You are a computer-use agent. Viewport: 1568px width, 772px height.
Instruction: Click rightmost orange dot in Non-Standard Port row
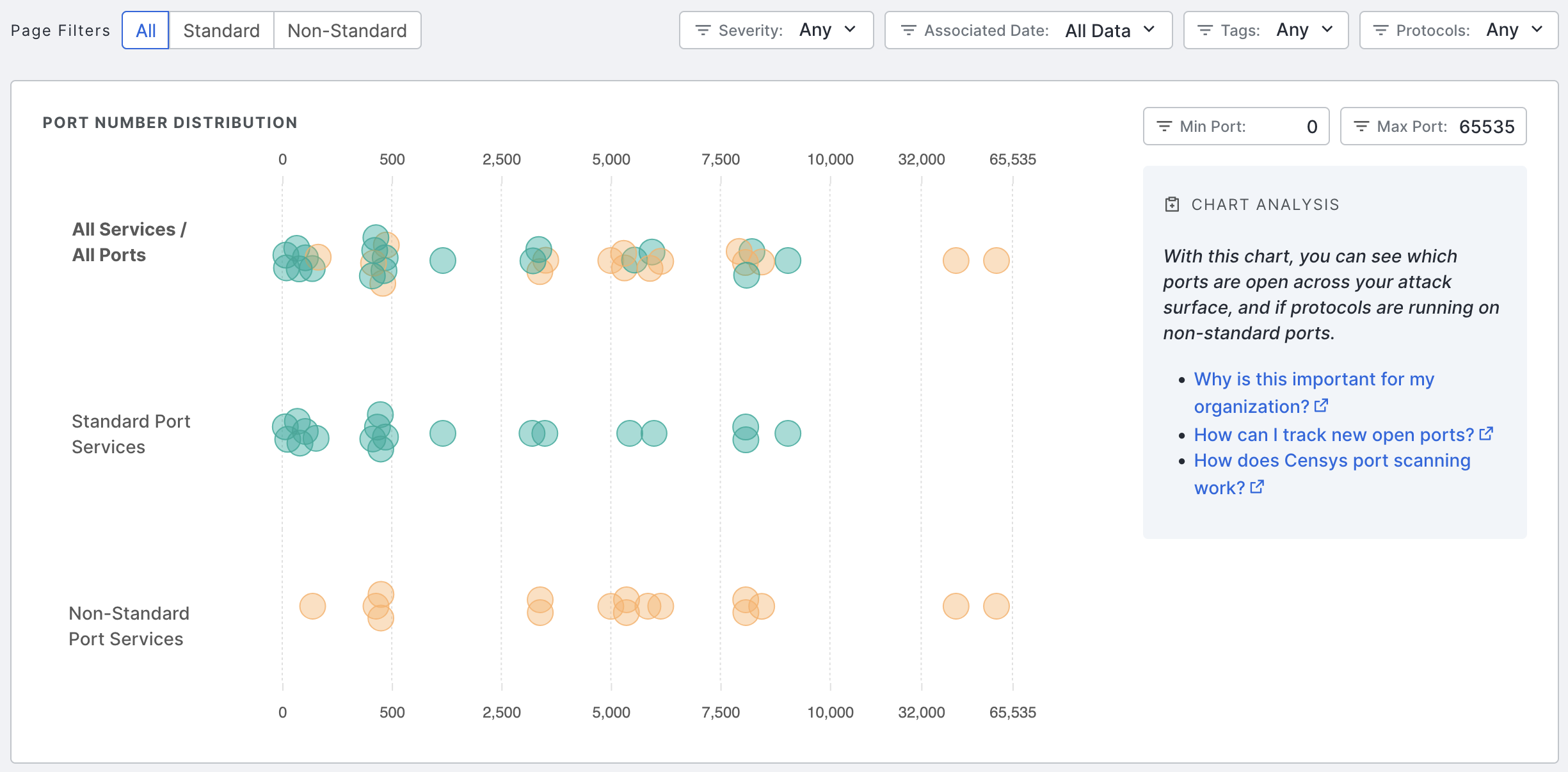[996, 606]
